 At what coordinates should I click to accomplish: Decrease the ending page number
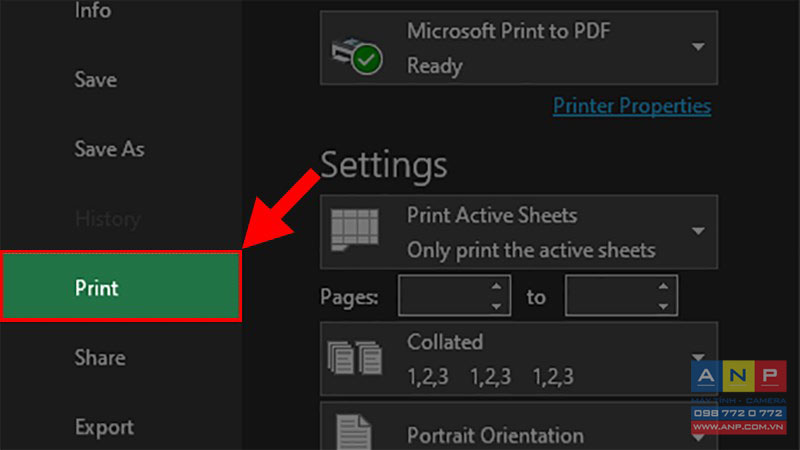click(663, 306)
